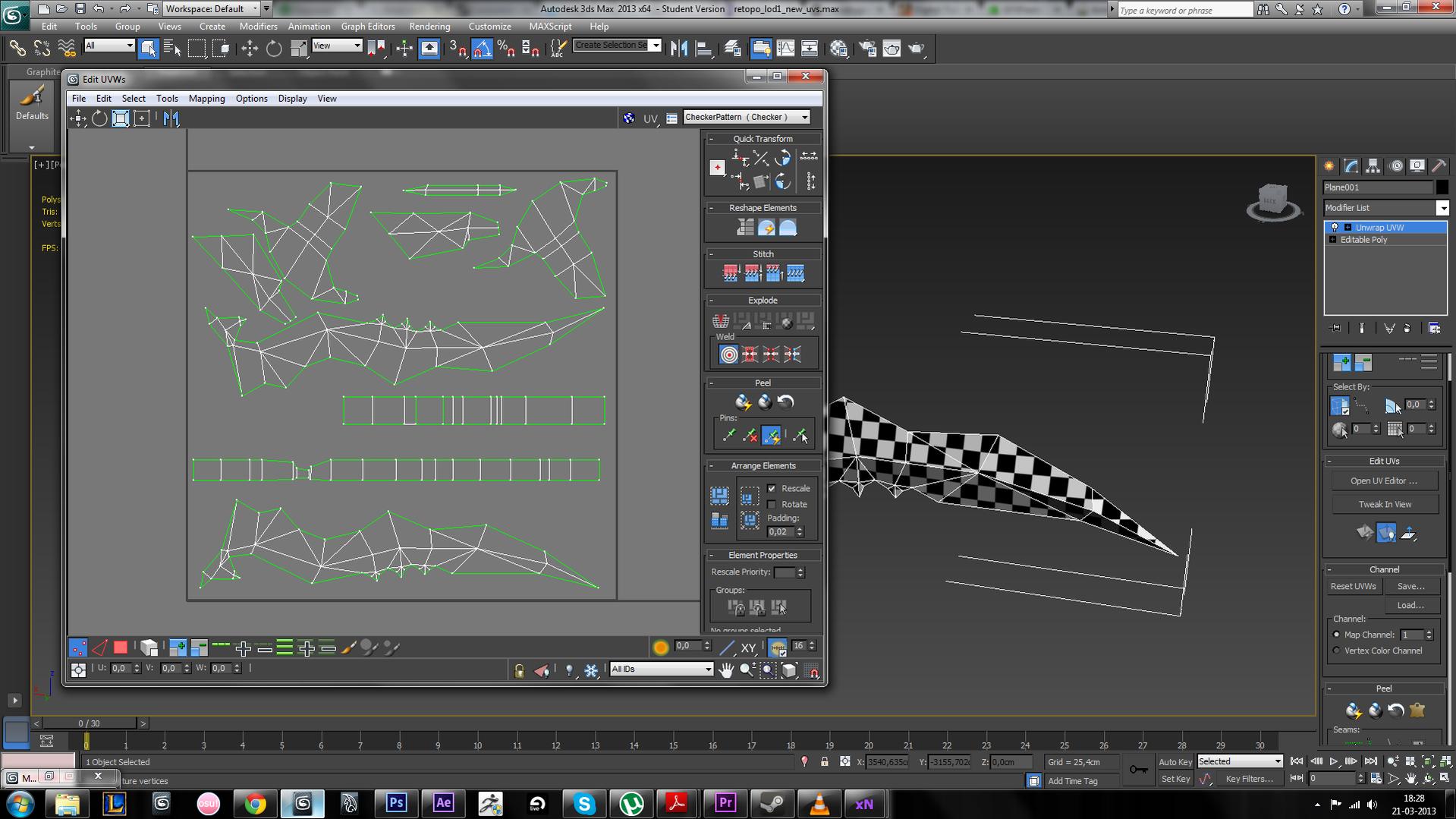Screen dimensions: 1456x819
Task: Click the Tweak In View button
Action: [x=1385, y=504]
